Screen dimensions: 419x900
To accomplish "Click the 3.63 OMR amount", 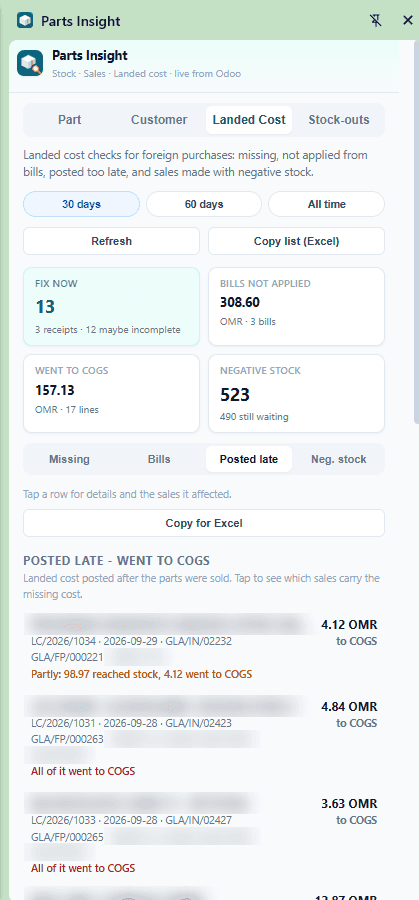I will click(x=350, y=804).
